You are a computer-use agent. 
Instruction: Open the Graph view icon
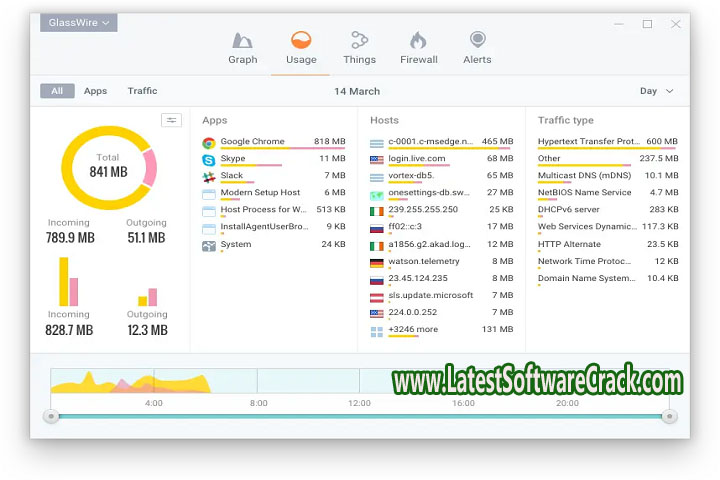tap(242, 40)
